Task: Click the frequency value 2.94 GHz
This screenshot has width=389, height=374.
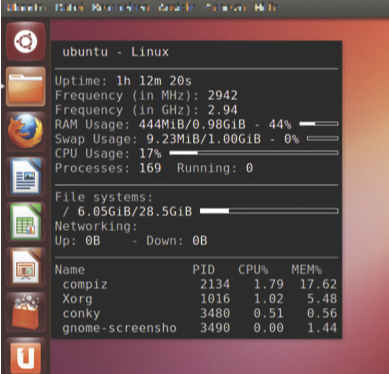Action: click(223, 110)
